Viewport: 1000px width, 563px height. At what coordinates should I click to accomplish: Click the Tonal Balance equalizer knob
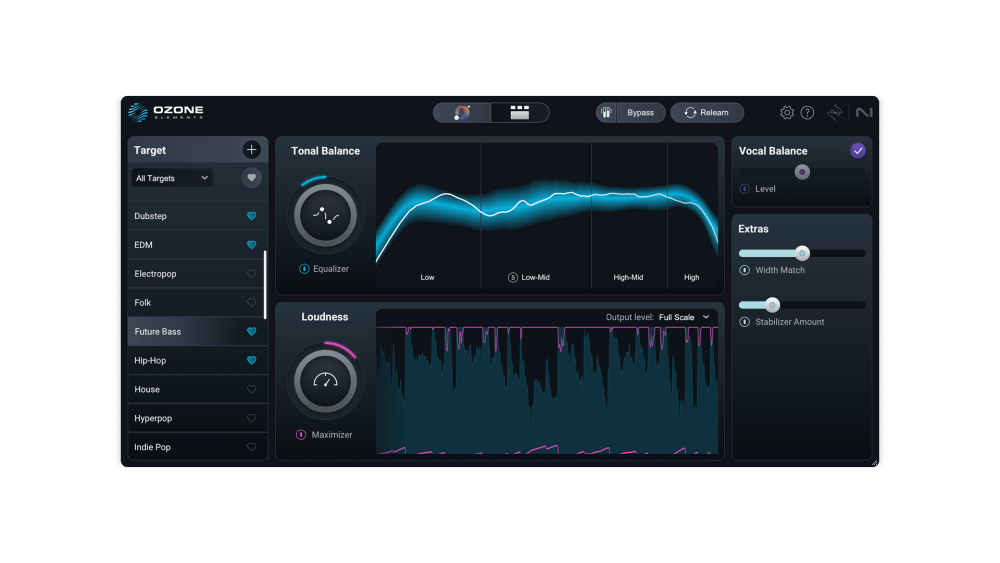325,216
